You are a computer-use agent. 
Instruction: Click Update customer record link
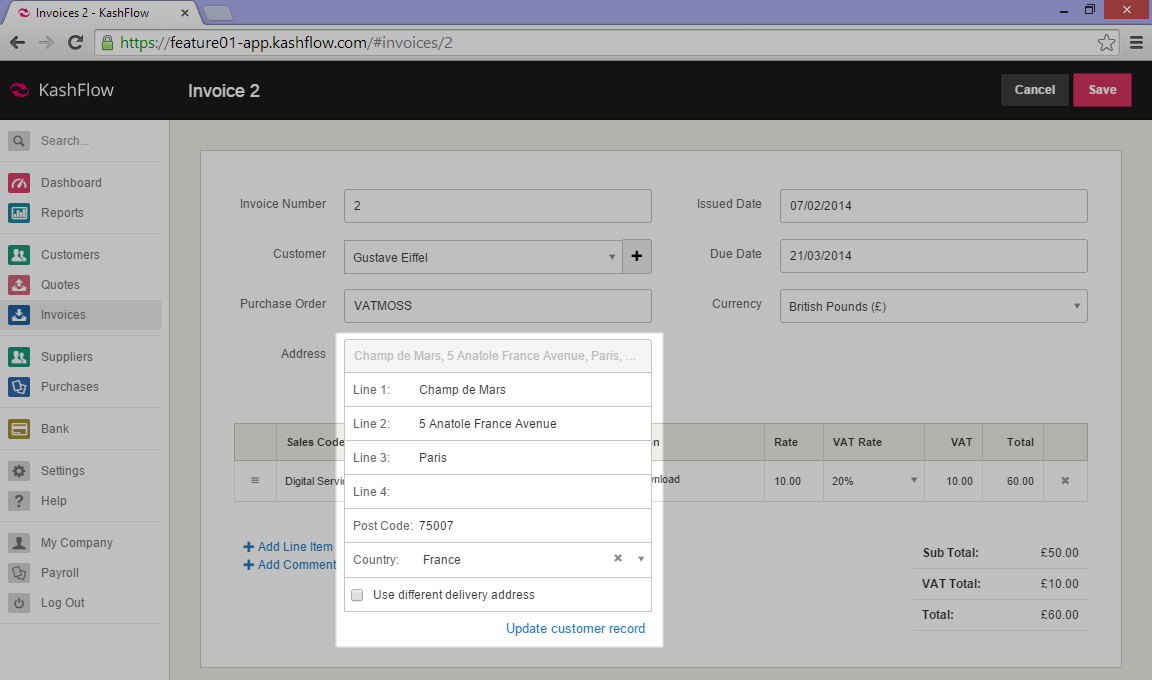point(575,629)
